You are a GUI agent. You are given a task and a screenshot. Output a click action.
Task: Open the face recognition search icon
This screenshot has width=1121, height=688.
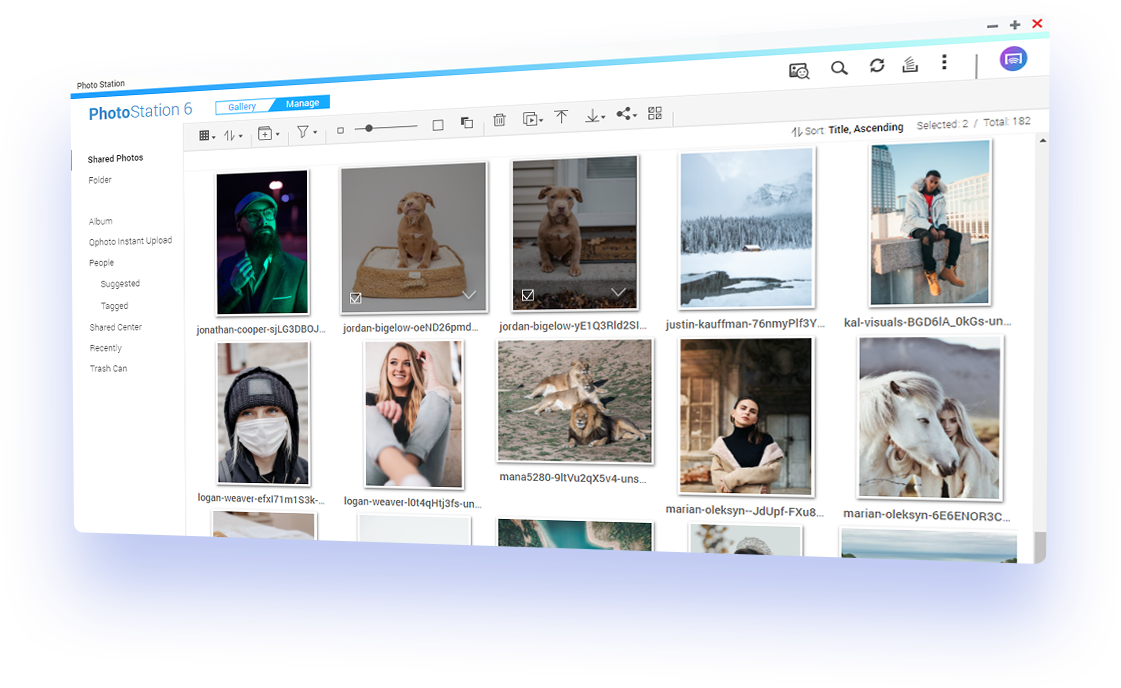coord(798,70)
